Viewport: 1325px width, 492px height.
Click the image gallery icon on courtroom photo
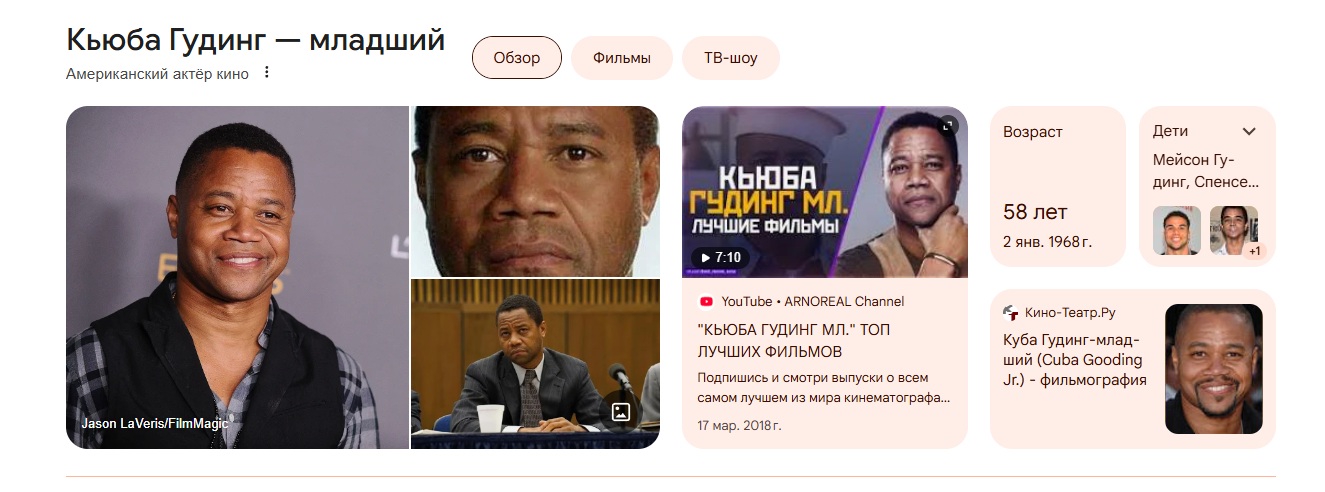tap(620, 411)
